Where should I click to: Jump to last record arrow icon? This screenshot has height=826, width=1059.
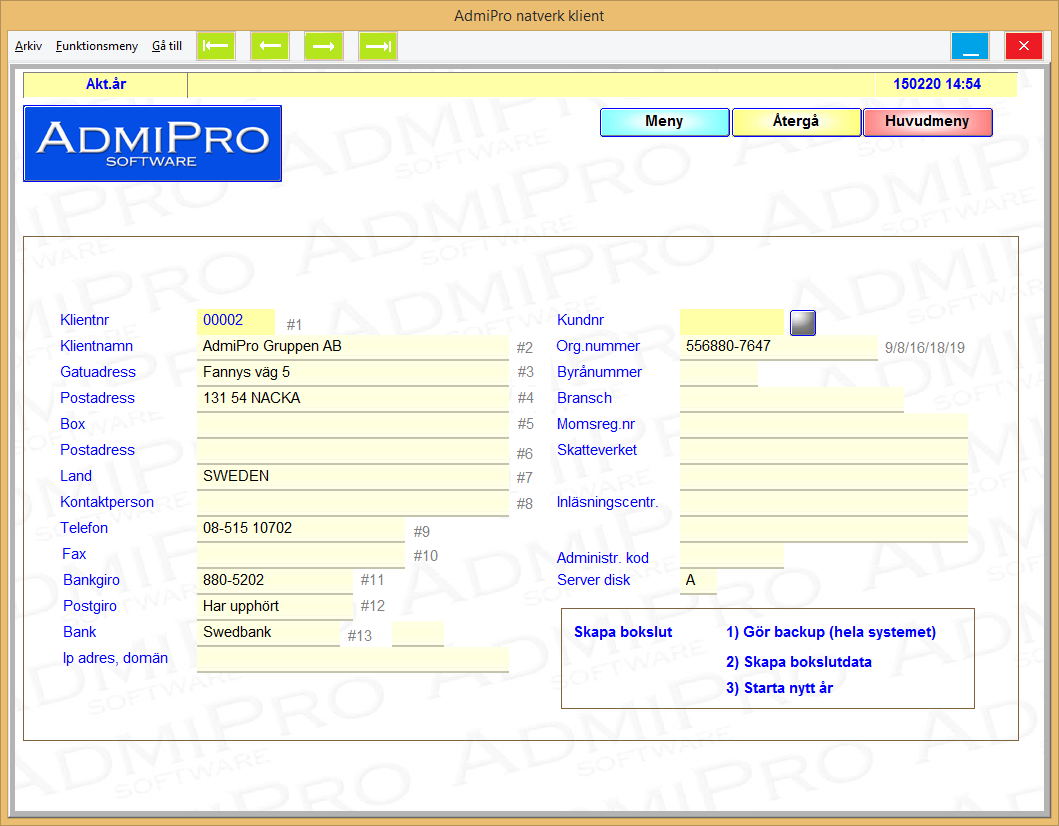378,46
